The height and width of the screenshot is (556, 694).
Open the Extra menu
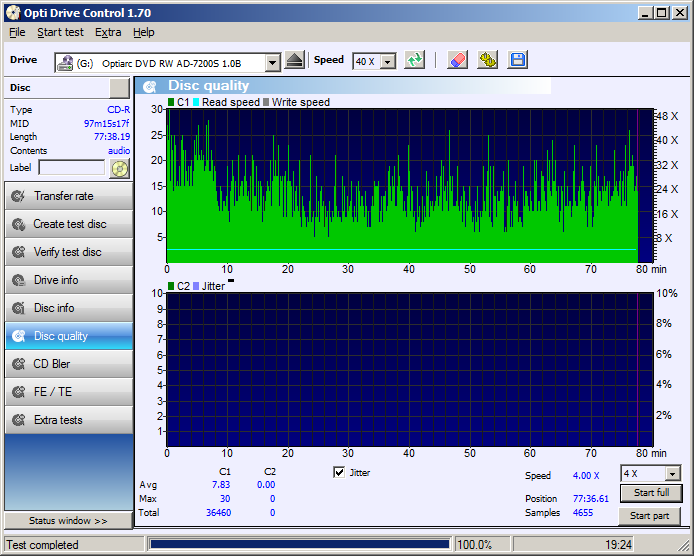[x=108, y=32]
